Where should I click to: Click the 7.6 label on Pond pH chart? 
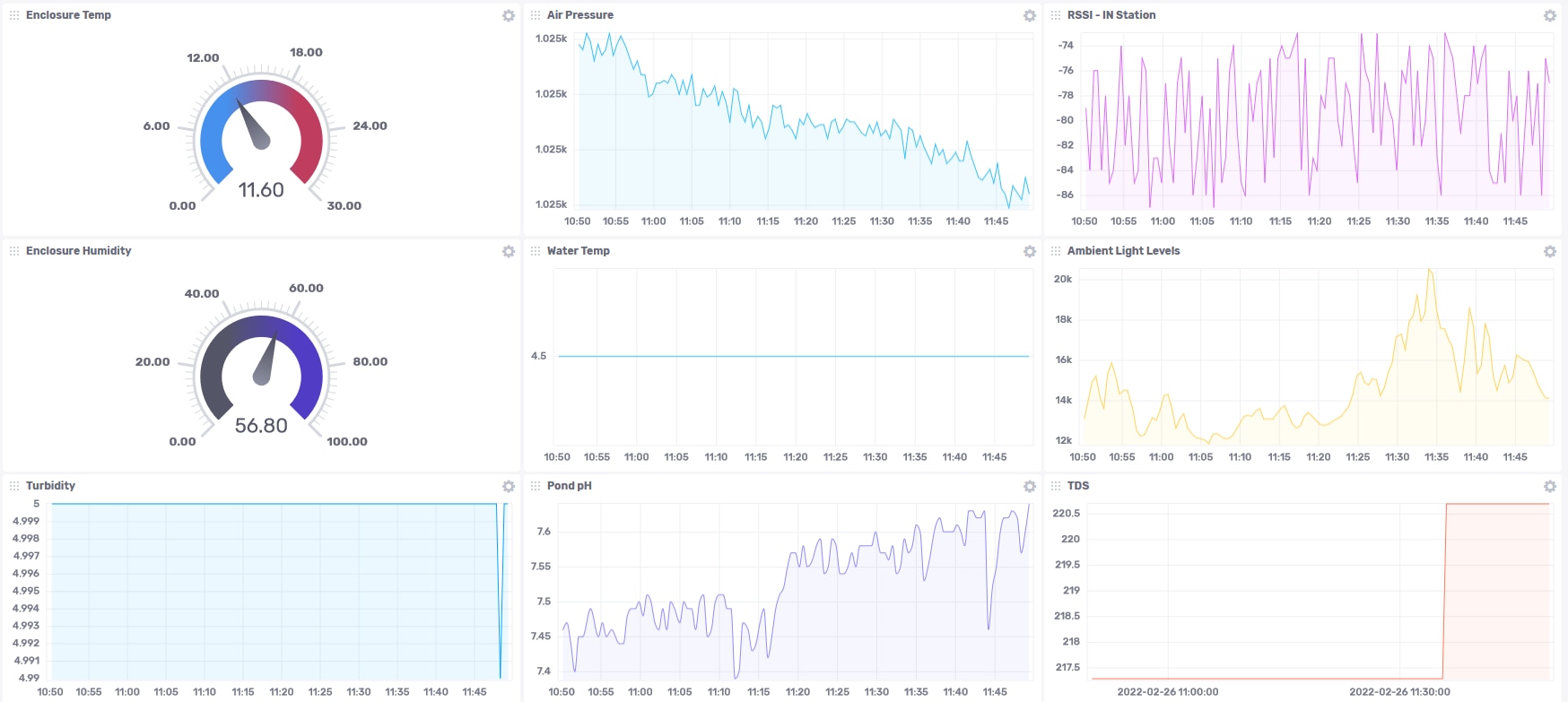tap(544, 532)
